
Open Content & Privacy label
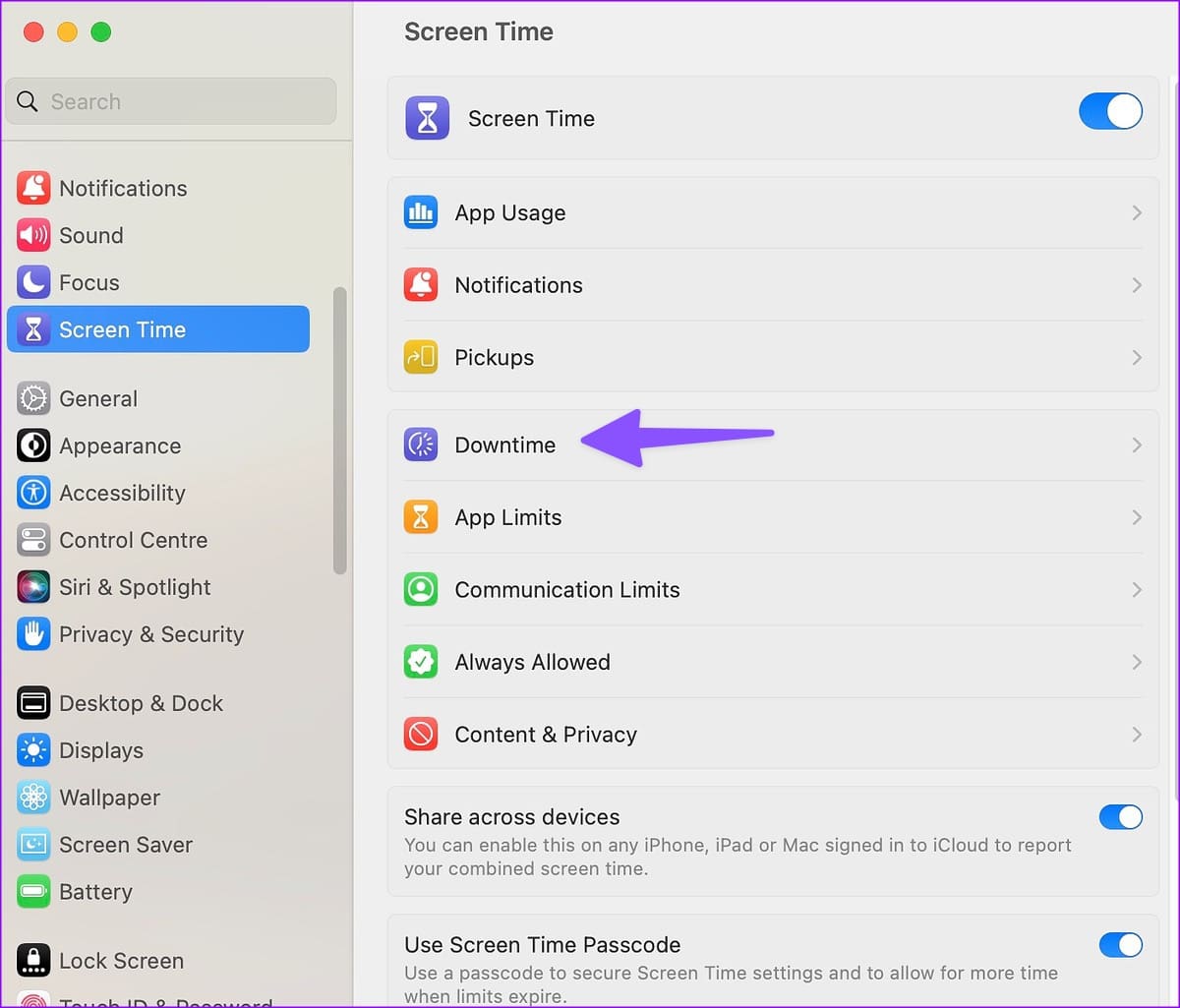pos(546,735)
